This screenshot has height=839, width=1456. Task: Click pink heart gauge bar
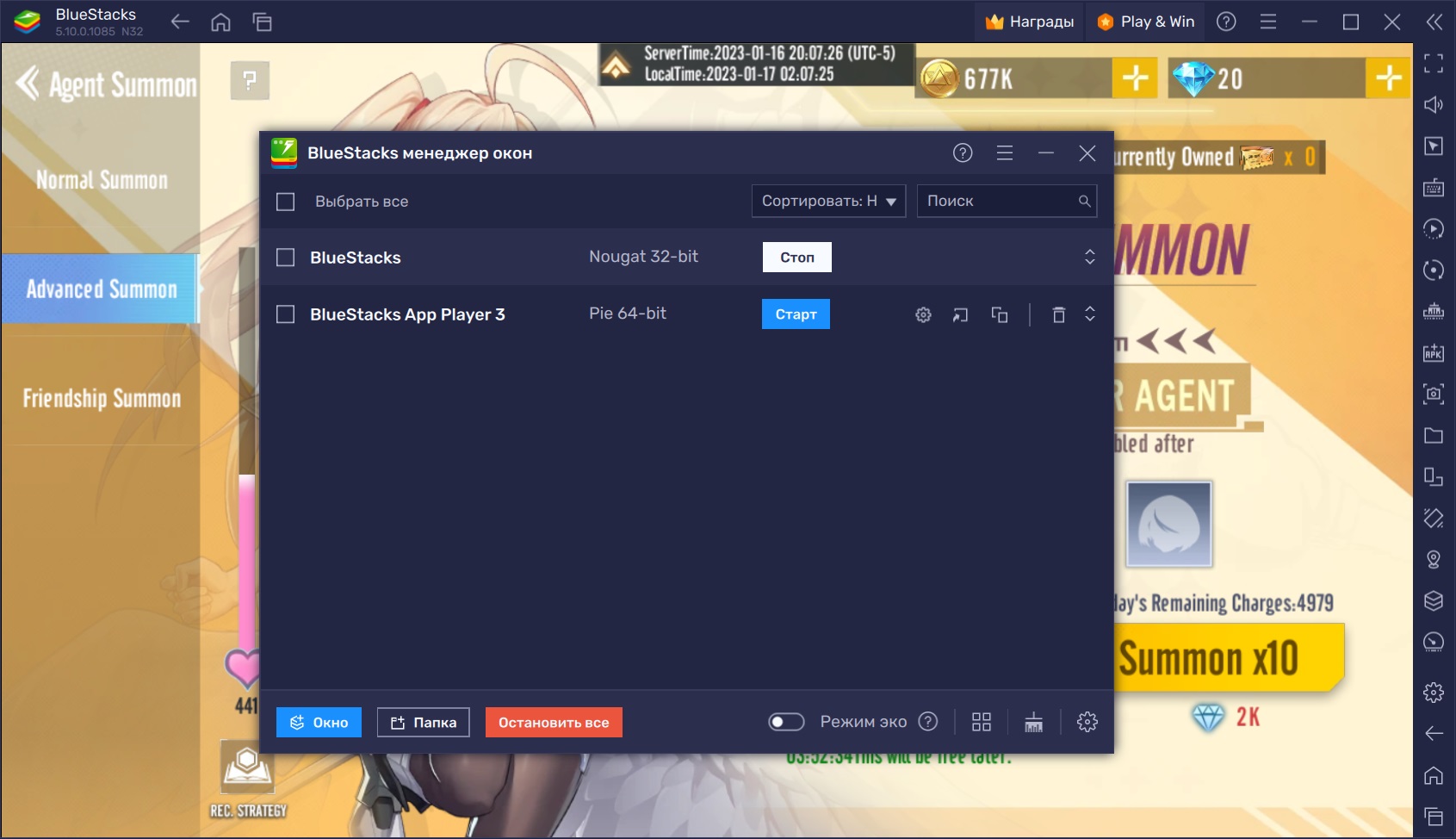[246, 560]
